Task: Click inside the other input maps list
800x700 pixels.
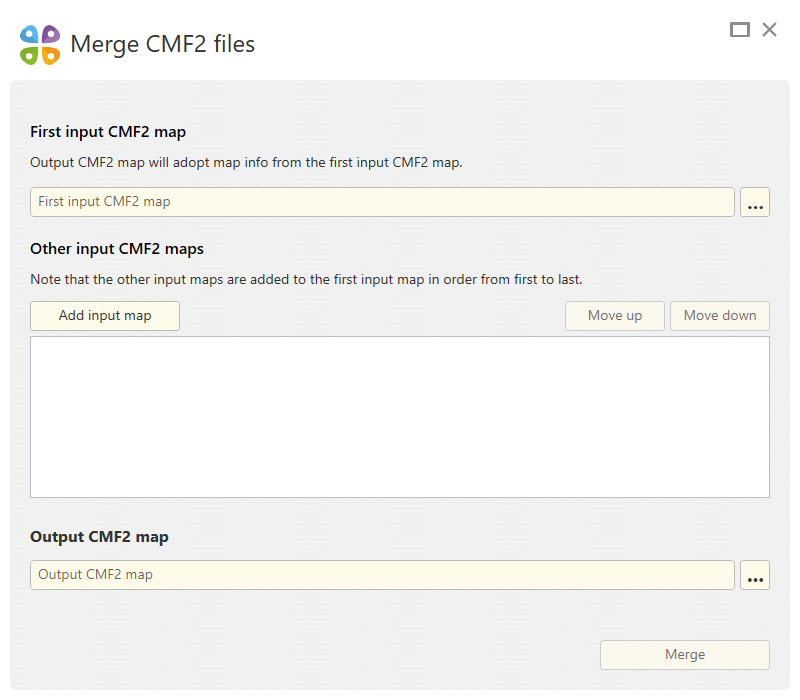Action: pos(400,417)
